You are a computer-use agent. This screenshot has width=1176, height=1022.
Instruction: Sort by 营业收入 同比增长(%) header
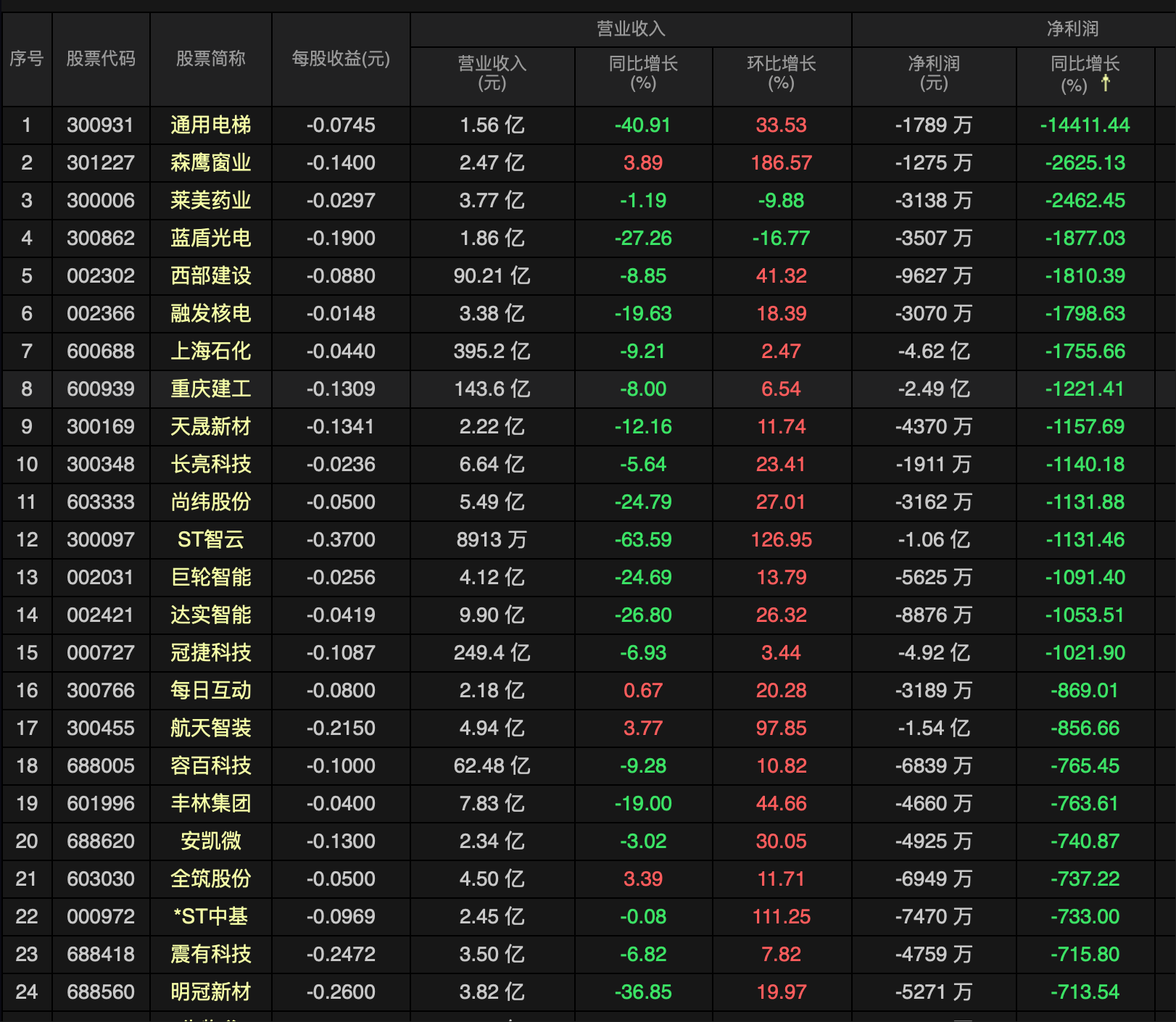click(643, 73)
